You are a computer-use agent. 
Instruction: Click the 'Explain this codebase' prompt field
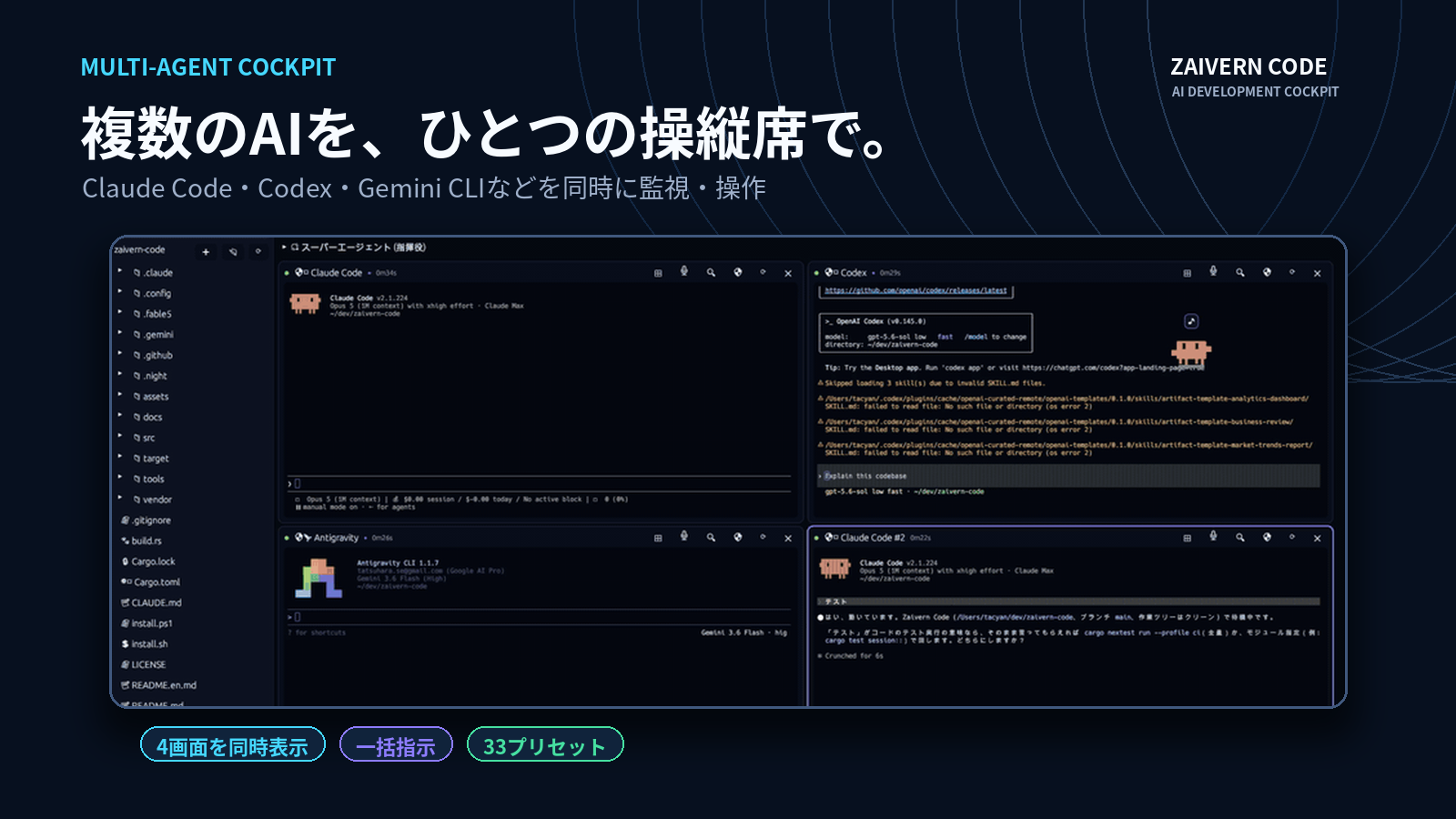pyautogui.click(x=1068, y=476)
